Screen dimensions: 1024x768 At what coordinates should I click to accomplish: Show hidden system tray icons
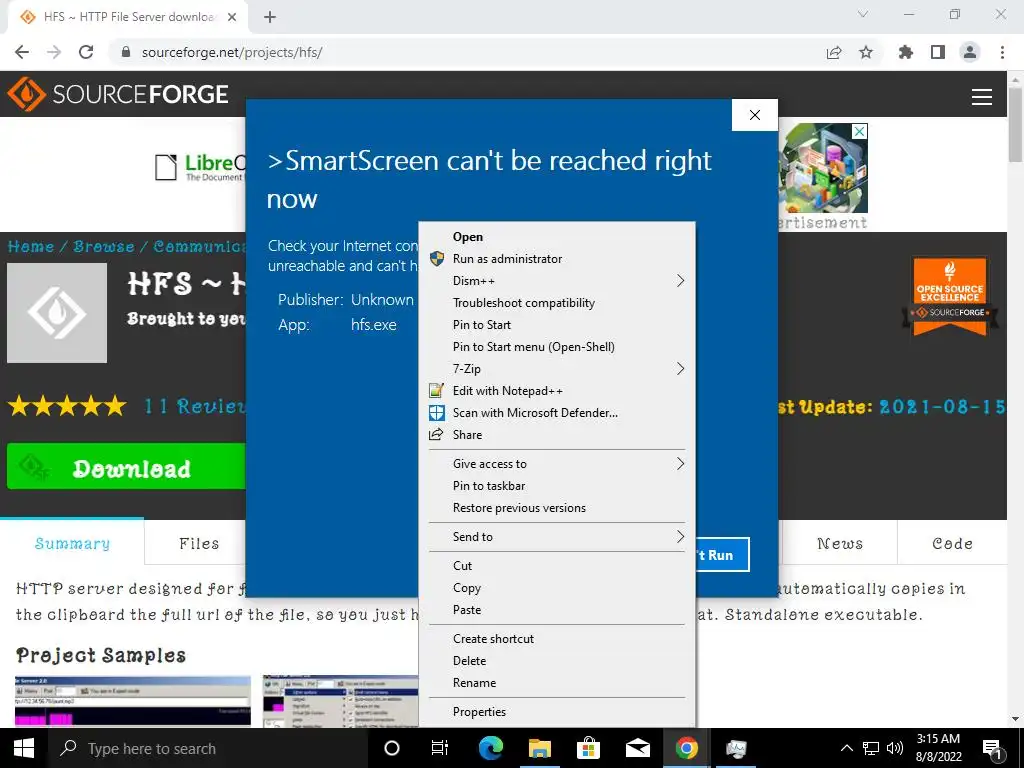(x=846, y=748)
